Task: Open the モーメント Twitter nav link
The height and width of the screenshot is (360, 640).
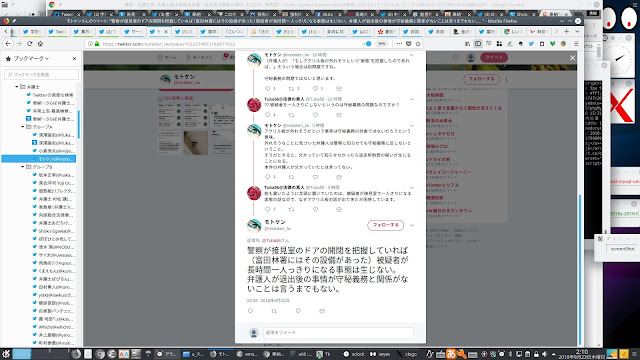Action: 199,58
